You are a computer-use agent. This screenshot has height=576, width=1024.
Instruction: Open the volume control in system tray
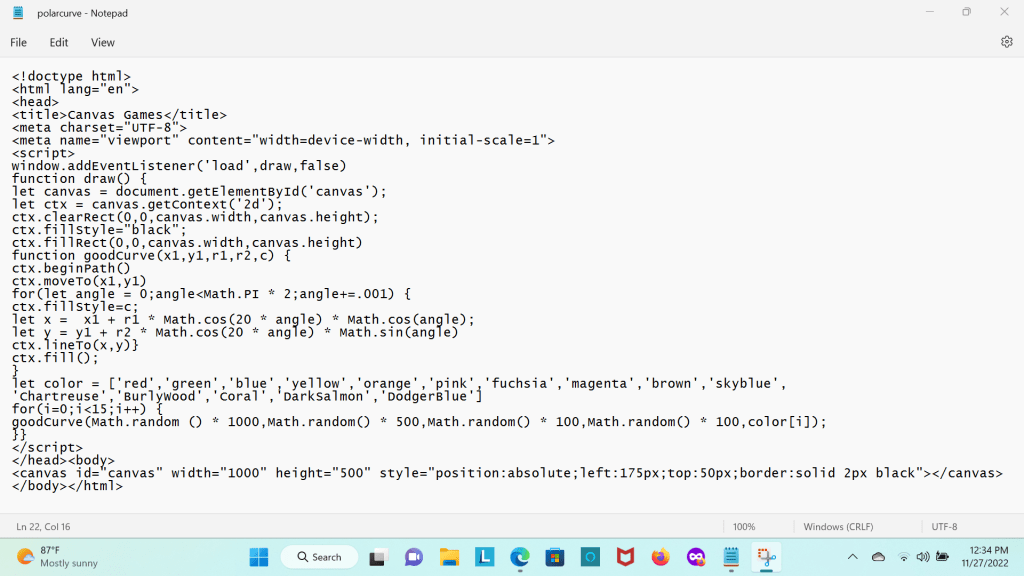[922, 557]
